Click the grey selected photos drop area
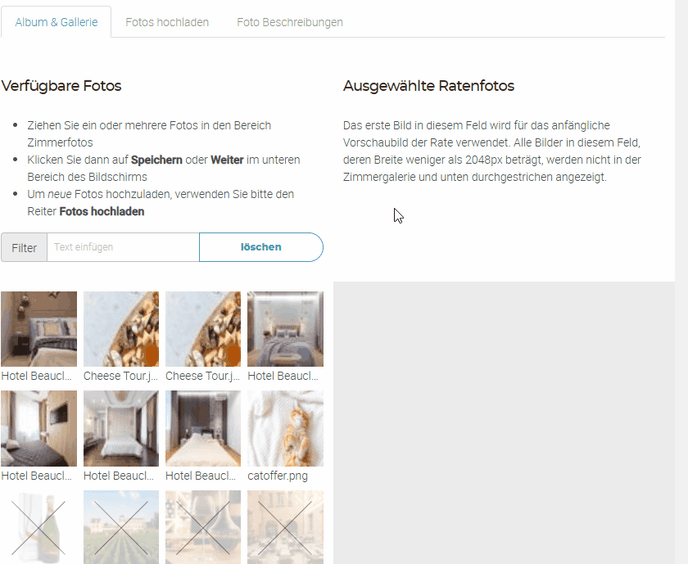The image size is (688, 564). pyautogui.click(x=504, y=423)
